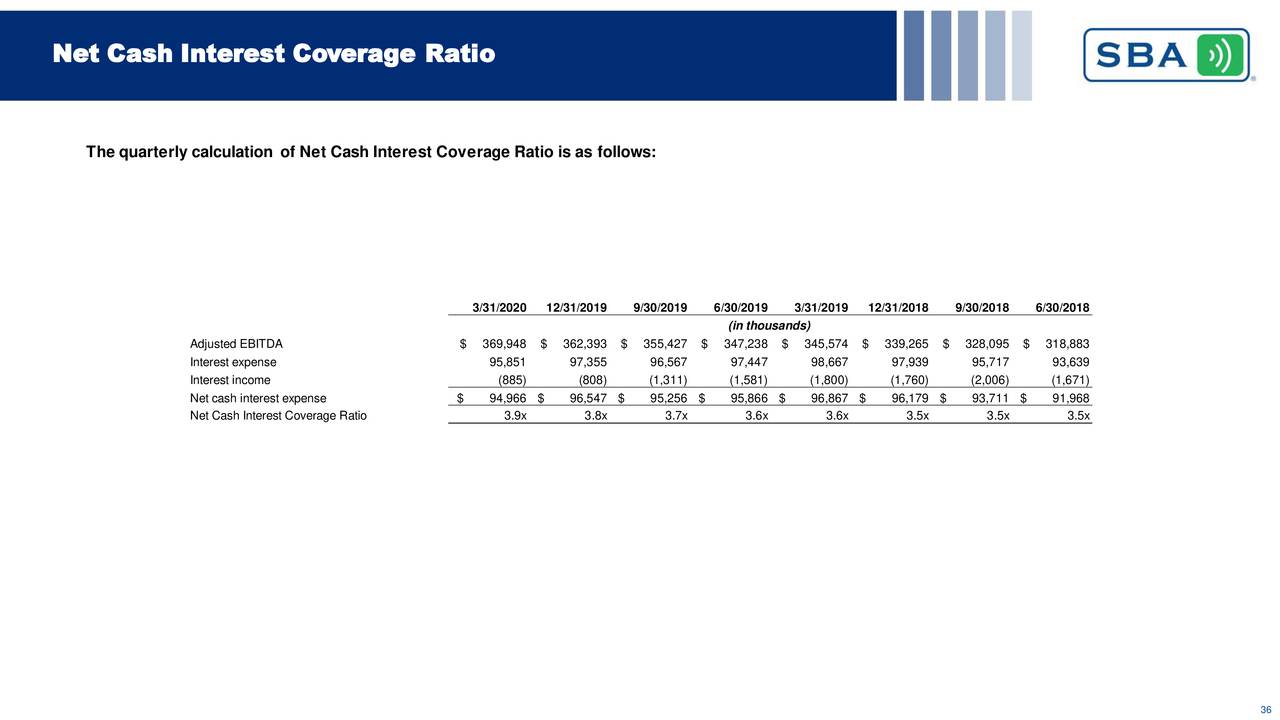The image size is (1280, 720).
Task: Click the 9/30/2019 column header
Action: click(660, 307)
